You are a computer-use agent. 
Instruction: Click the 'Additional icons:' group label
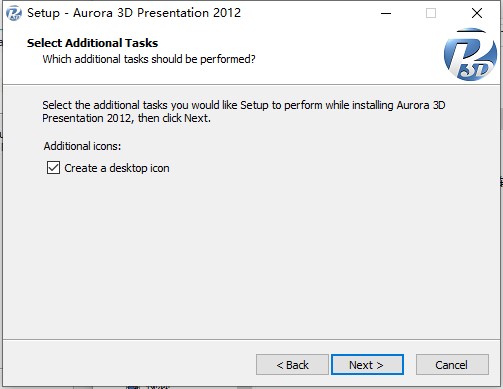(82, 146)
